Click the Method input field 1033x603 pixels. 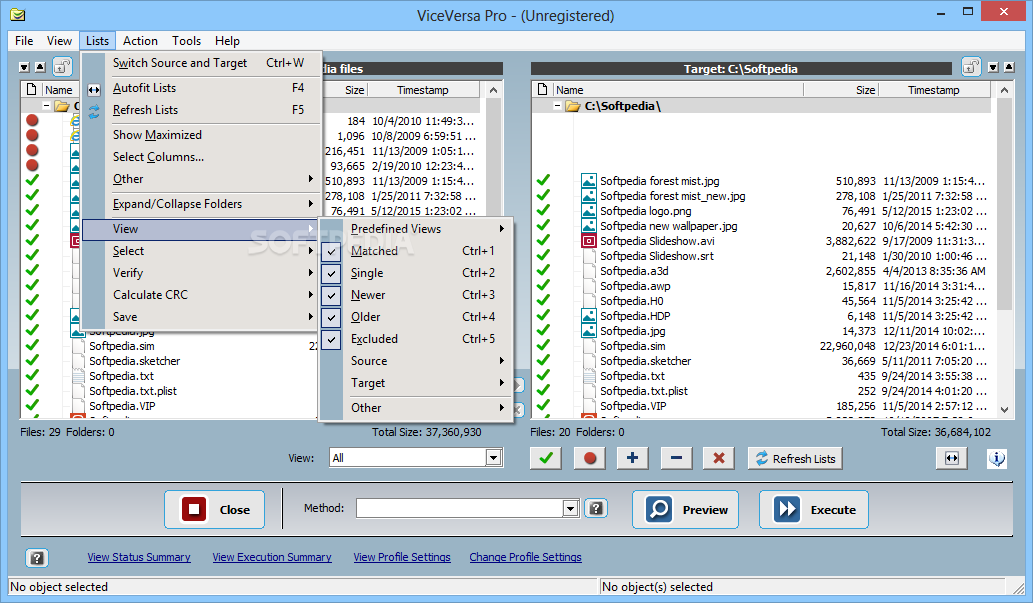coord(460,508)
